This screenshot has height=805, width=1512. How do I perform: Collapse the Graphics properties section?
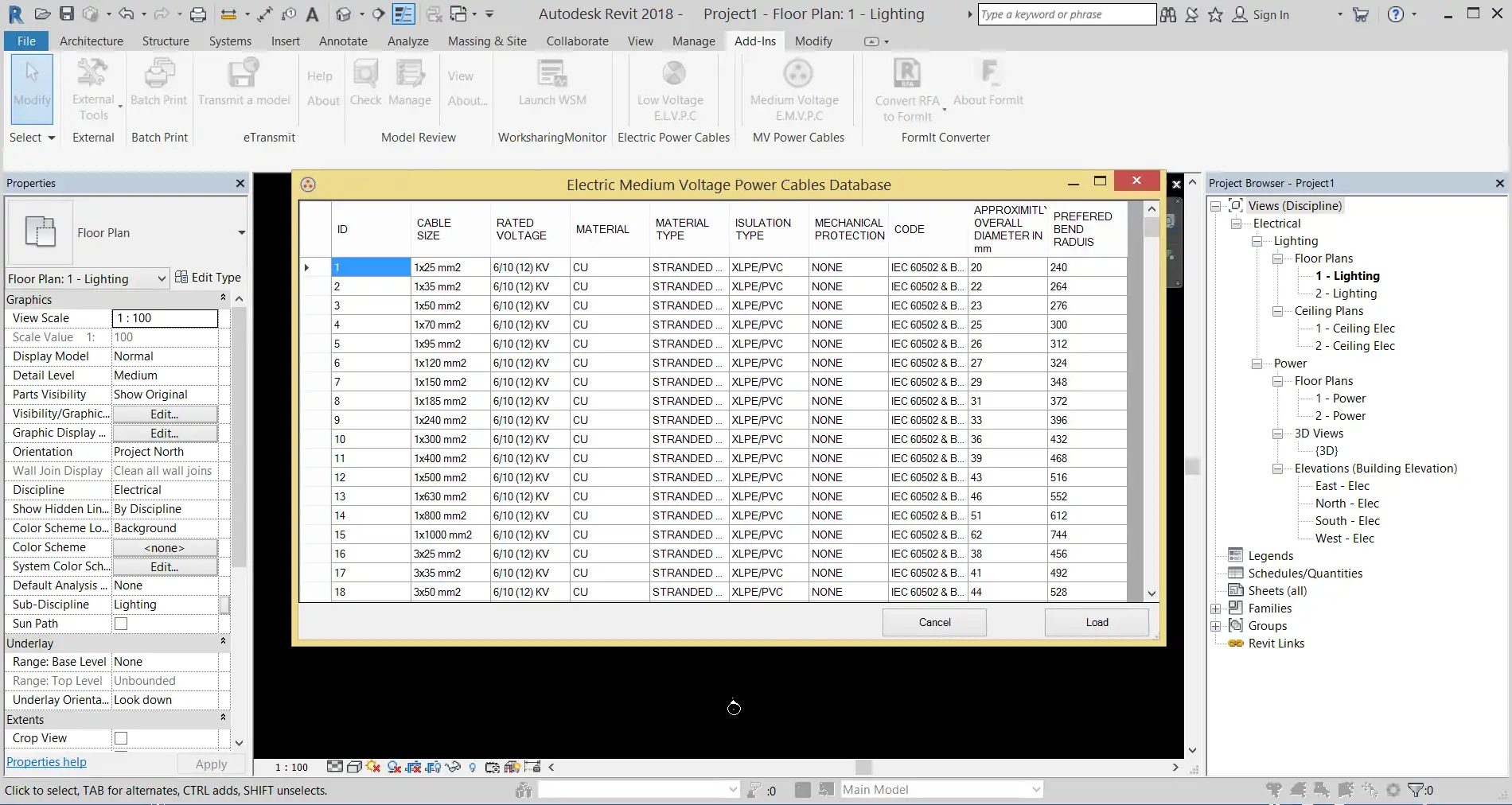223,299
